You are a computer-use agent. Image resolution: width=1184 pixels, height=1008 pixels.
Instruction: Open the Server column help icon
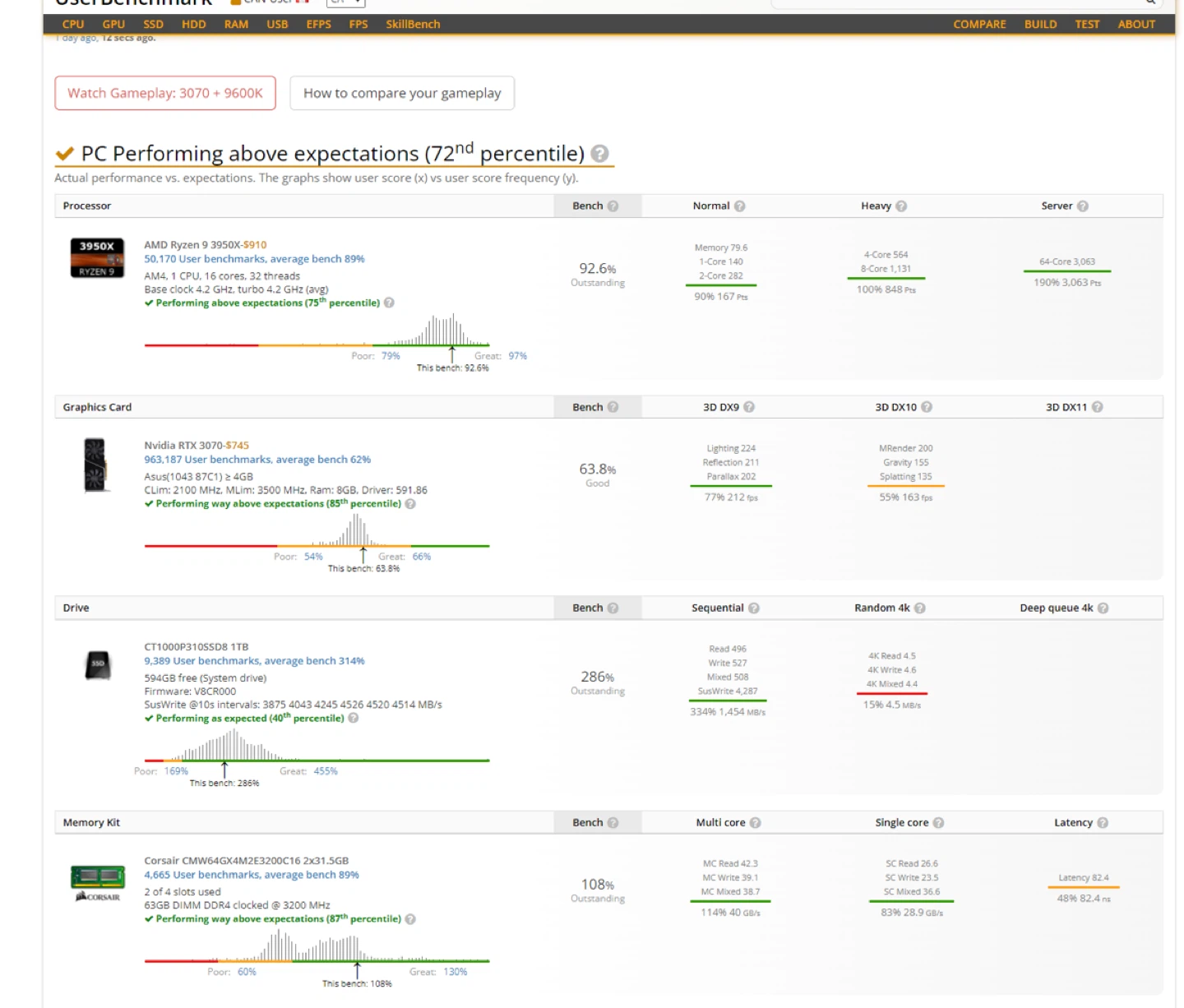point(1083,206)
